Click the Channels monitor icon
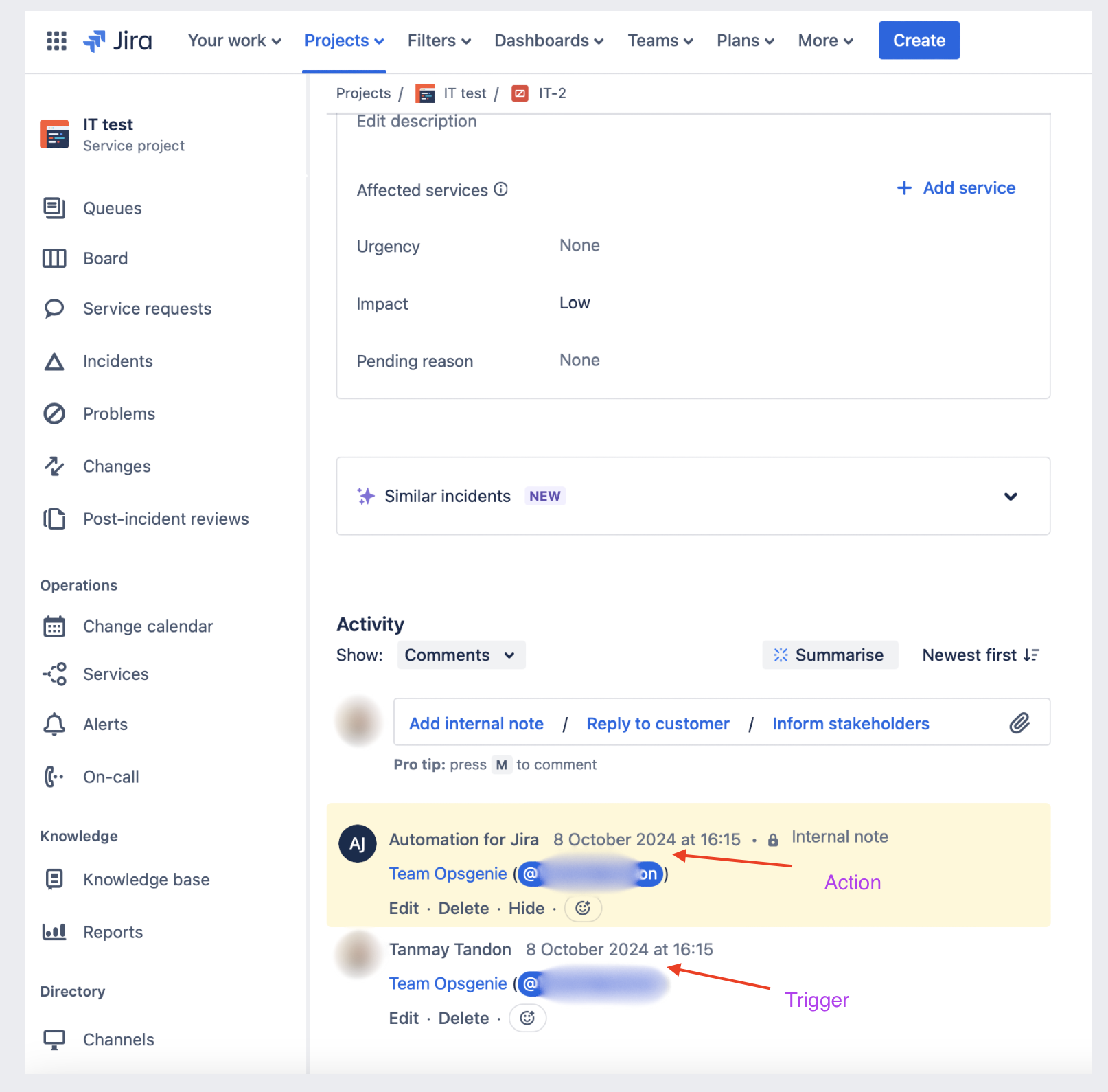1108x1092 pixels. [54, 1040]
